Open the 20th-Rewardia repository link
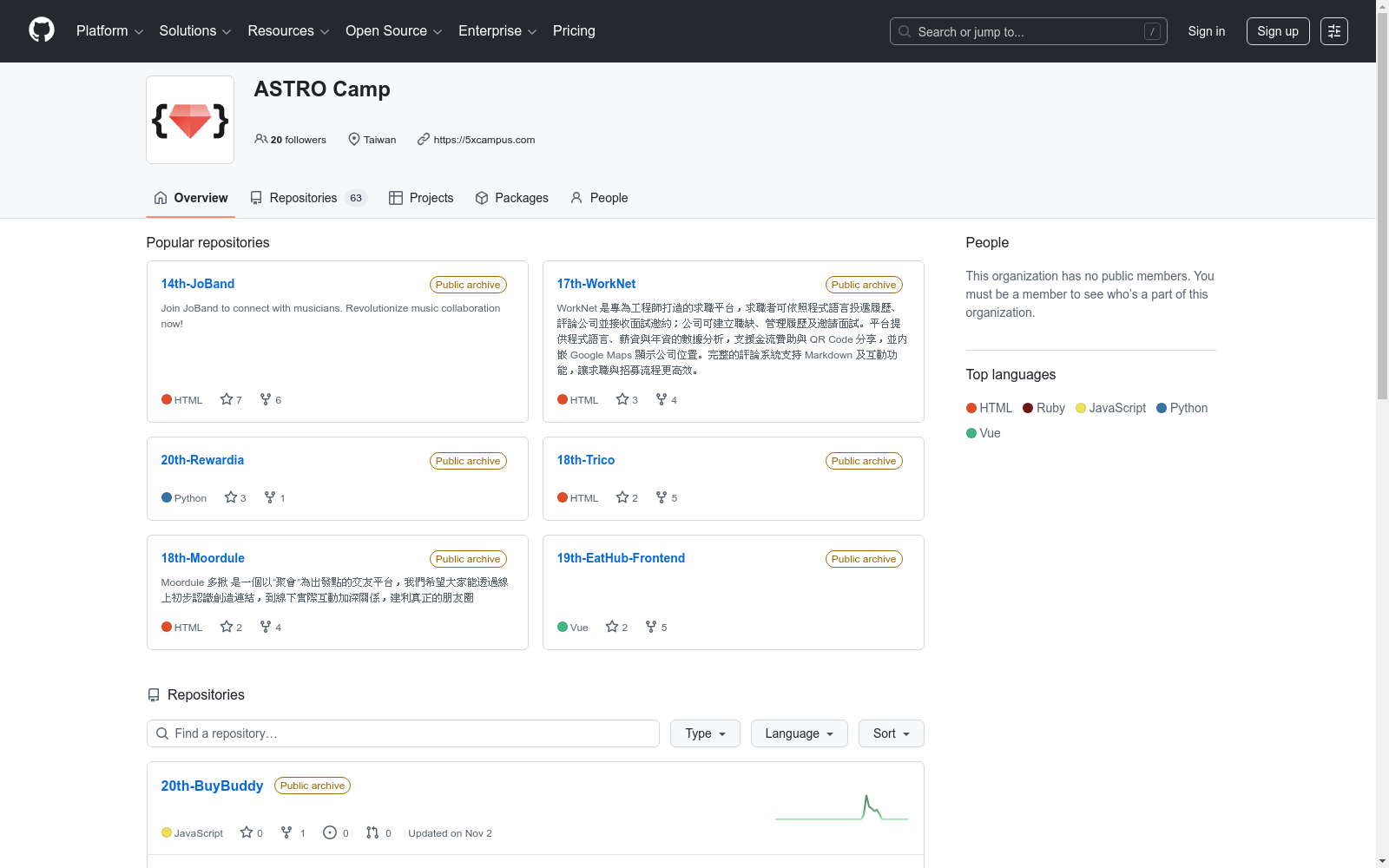Image resolution: width=1389 pixels, height=868 pixels. click(202, 460)
